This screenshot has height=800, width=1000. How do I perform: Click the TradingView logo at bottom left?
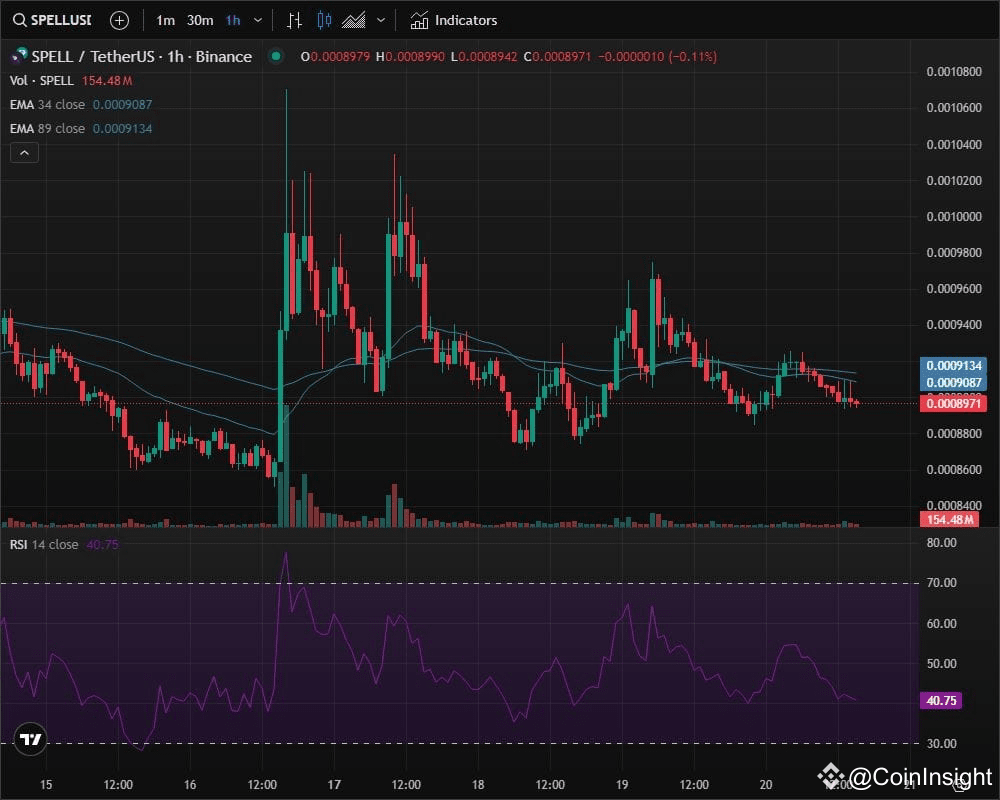[x=28, y=738]
